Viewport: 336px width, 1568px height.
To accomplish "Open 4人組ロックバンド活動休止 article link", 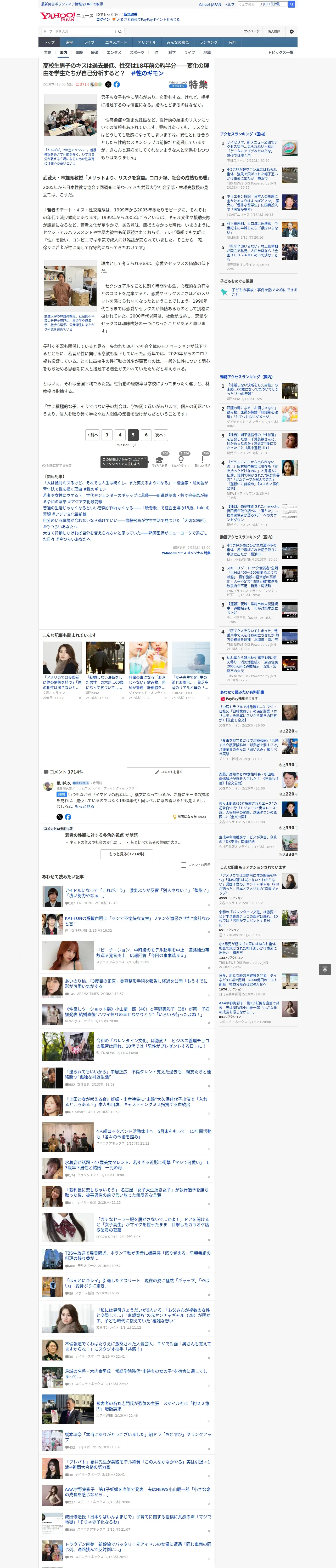I will click(x=154, y=1134).
